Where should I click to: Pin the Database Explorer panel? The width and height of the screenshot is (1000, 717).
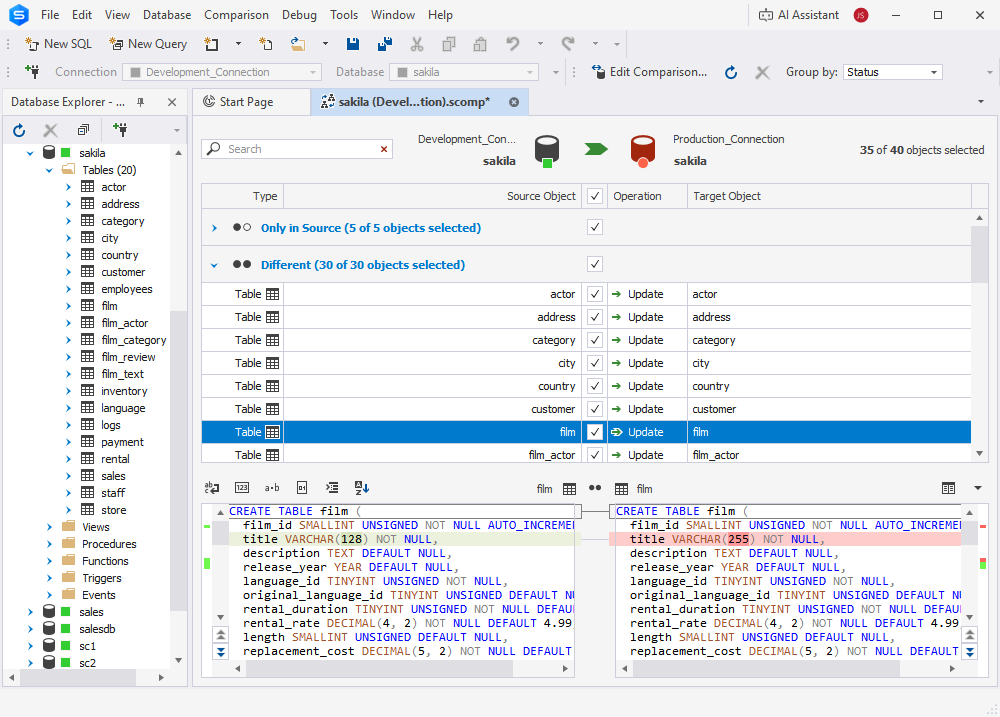141,102
